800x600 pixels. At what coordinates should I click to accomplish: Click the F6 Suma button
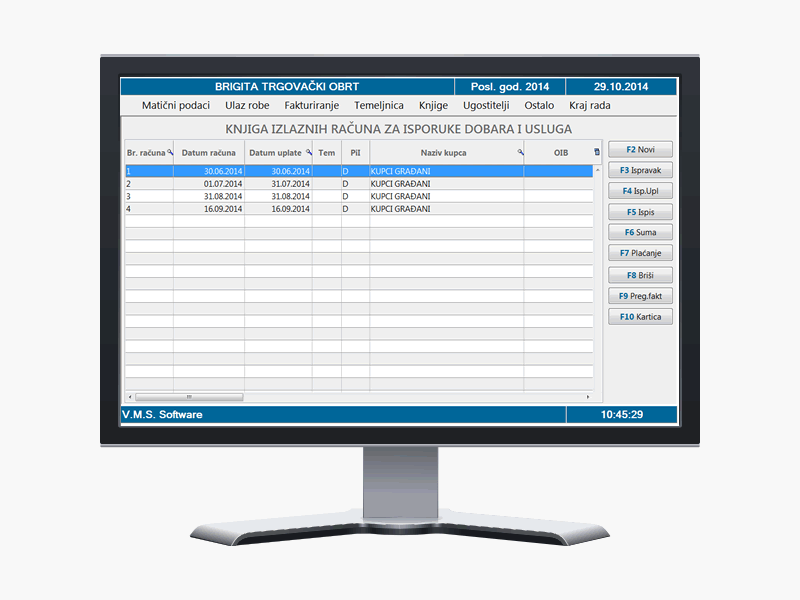tap(640, 232)
